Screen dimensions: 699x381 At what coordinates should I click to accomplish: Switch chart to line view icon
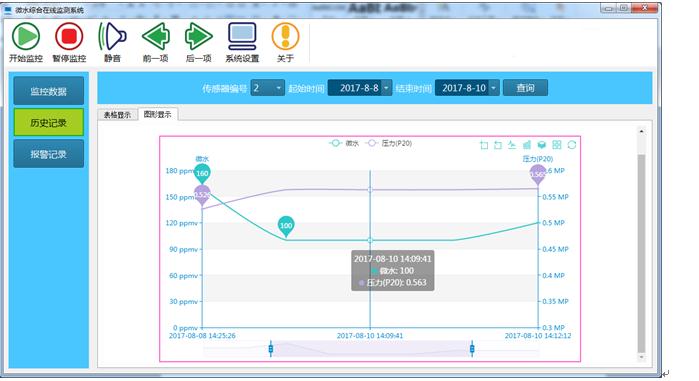(512, 145)
